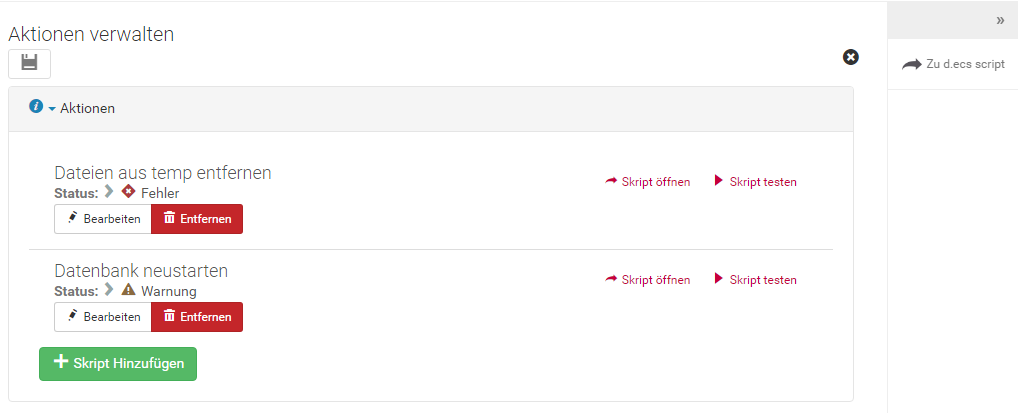The height and width of the screenshot is (413, 1018).
Task: Click the blue info icon beside Aktionen
Action: tap(36, 106)
